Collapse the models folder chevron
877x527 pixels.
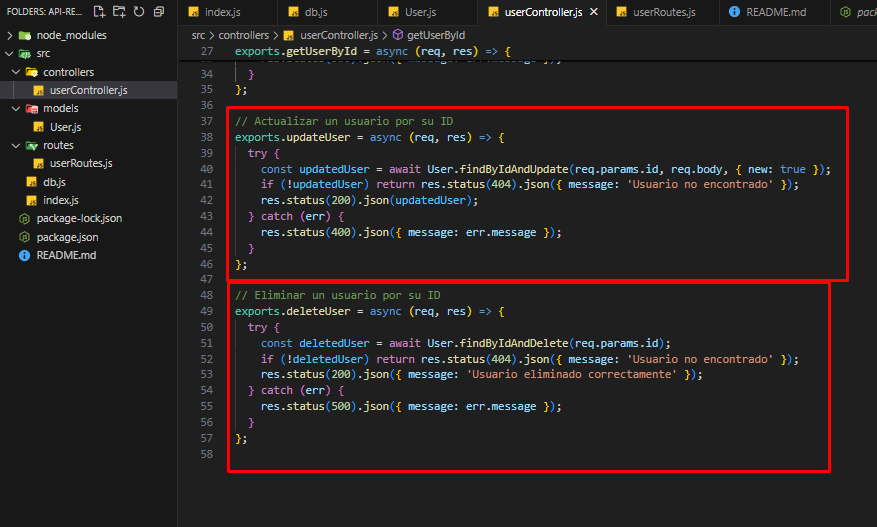(16, 109)
